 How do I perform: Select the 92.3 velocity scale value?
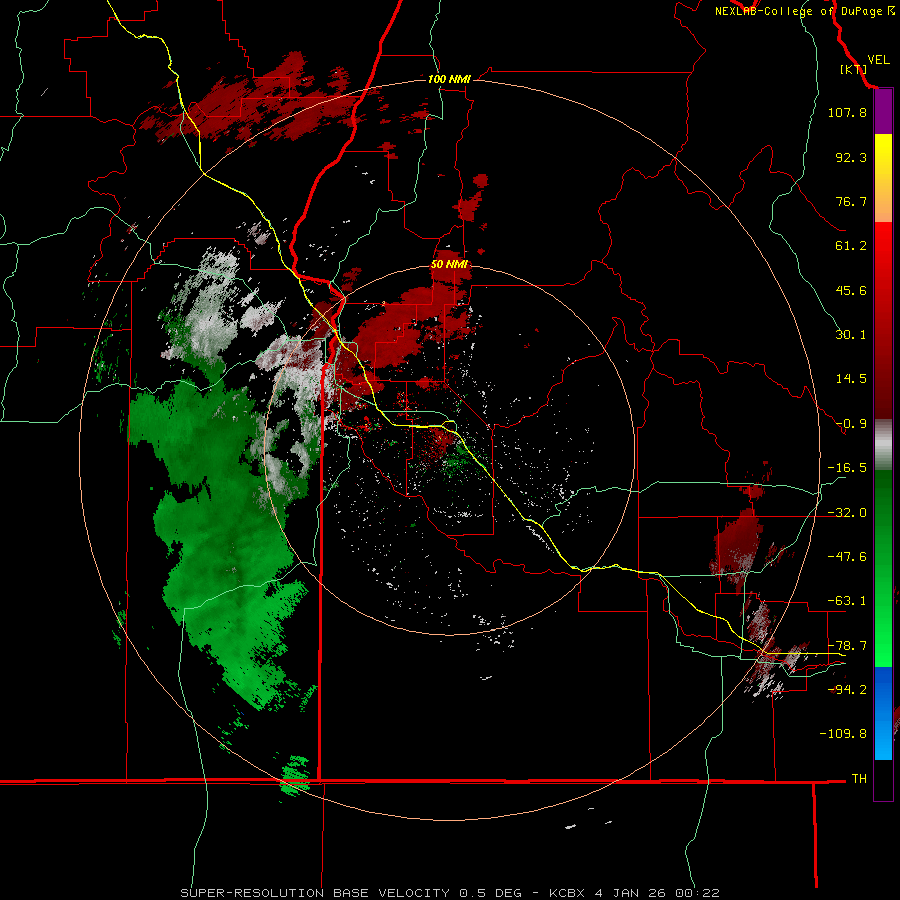click(x=851, y=157)
